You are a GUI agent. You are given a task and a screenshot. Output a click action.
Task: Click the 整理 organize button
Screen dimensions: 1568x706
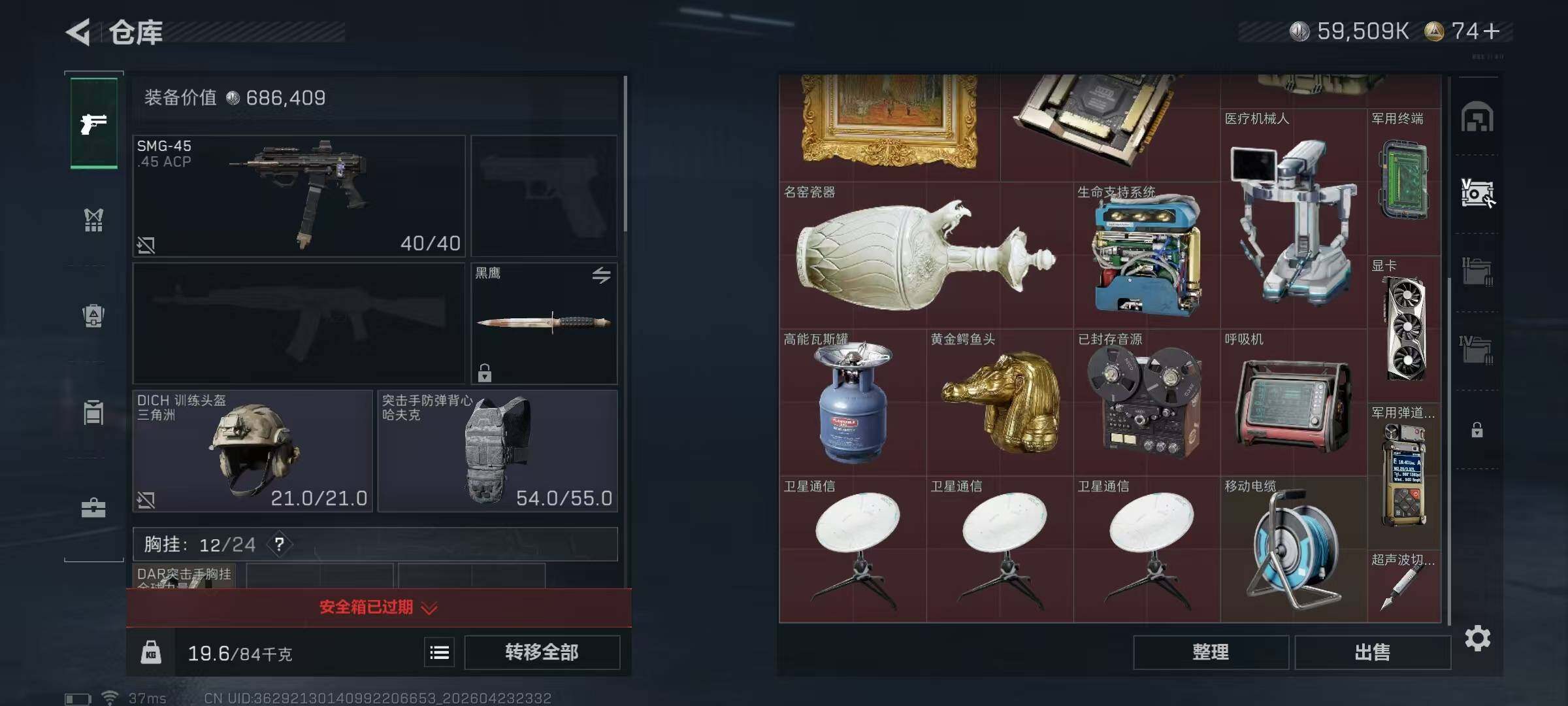tap(1211, 652)
